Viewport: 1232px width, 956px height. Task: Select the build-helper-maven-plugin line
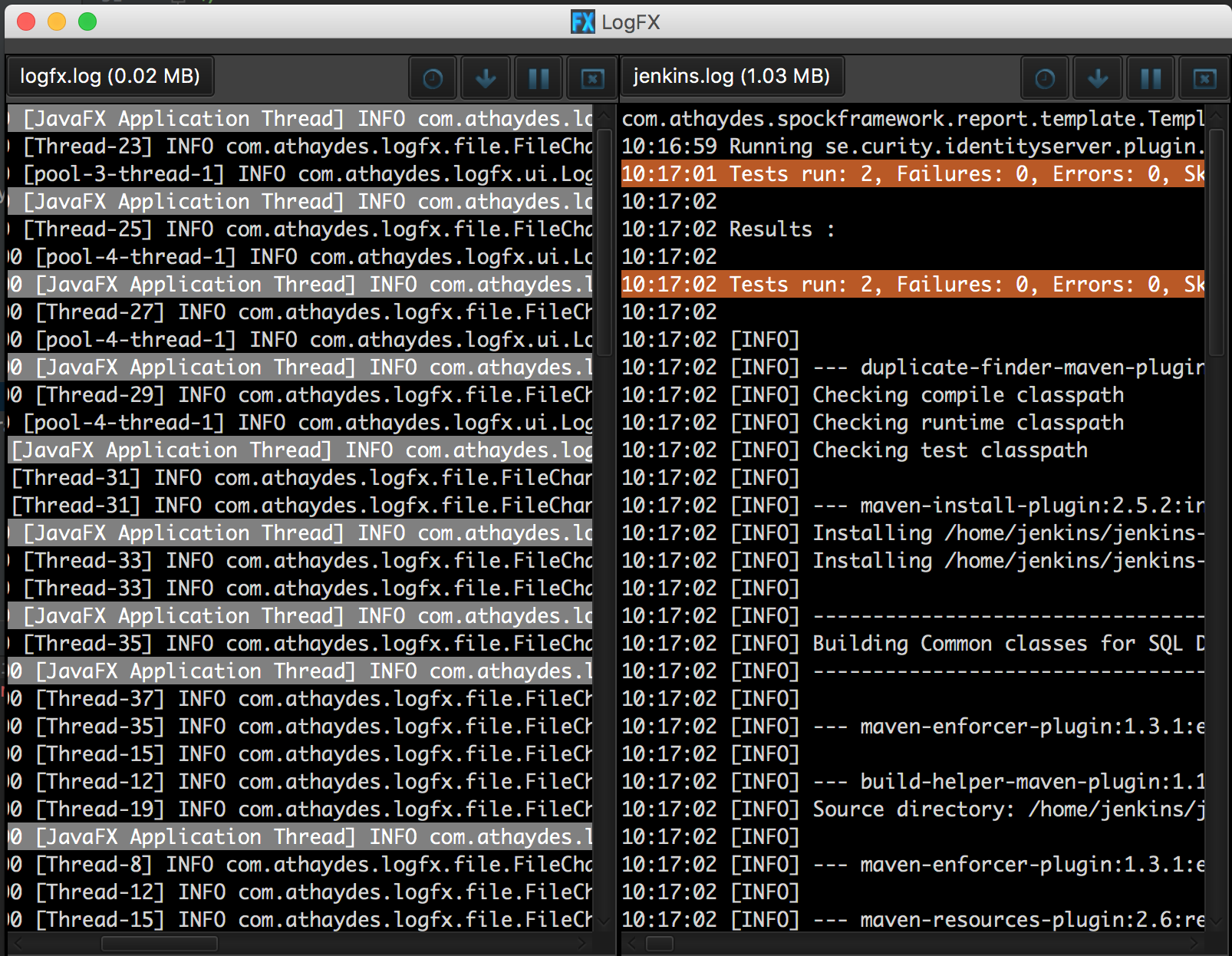(x=912, y=782)
